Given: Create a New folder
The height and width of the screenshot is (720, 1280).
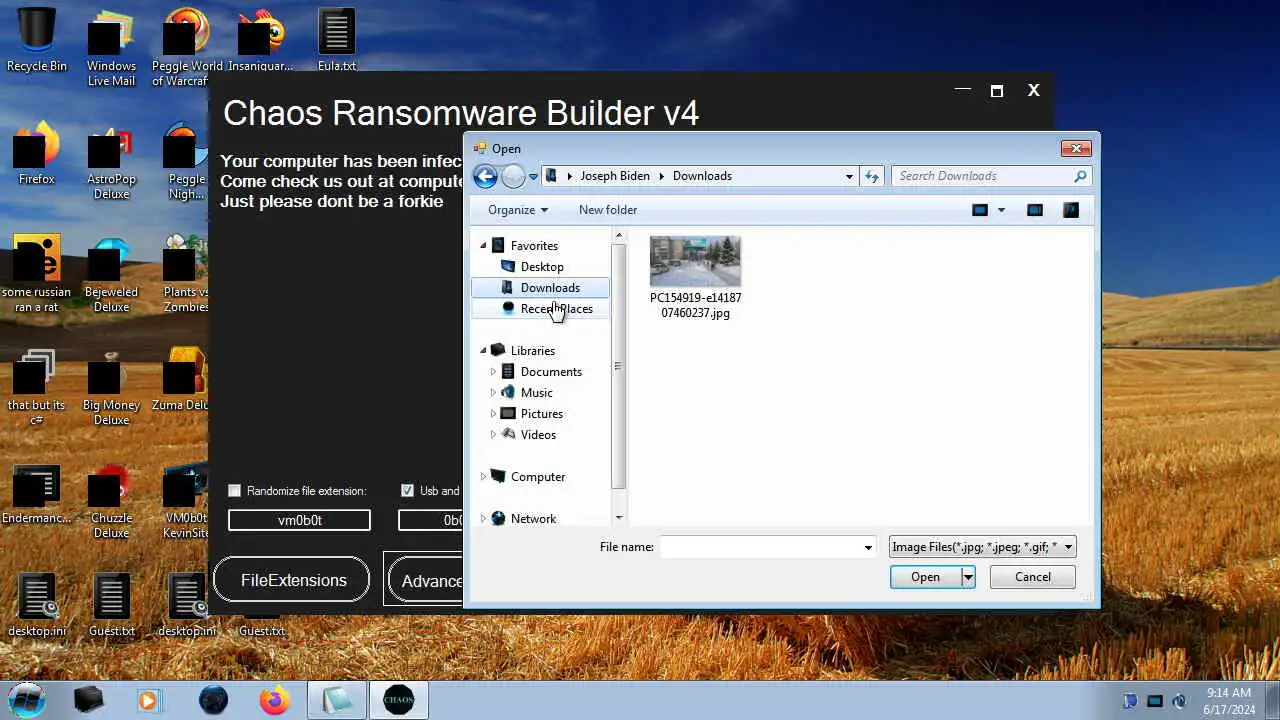Looking at the screenshot, I should point(608,210).
